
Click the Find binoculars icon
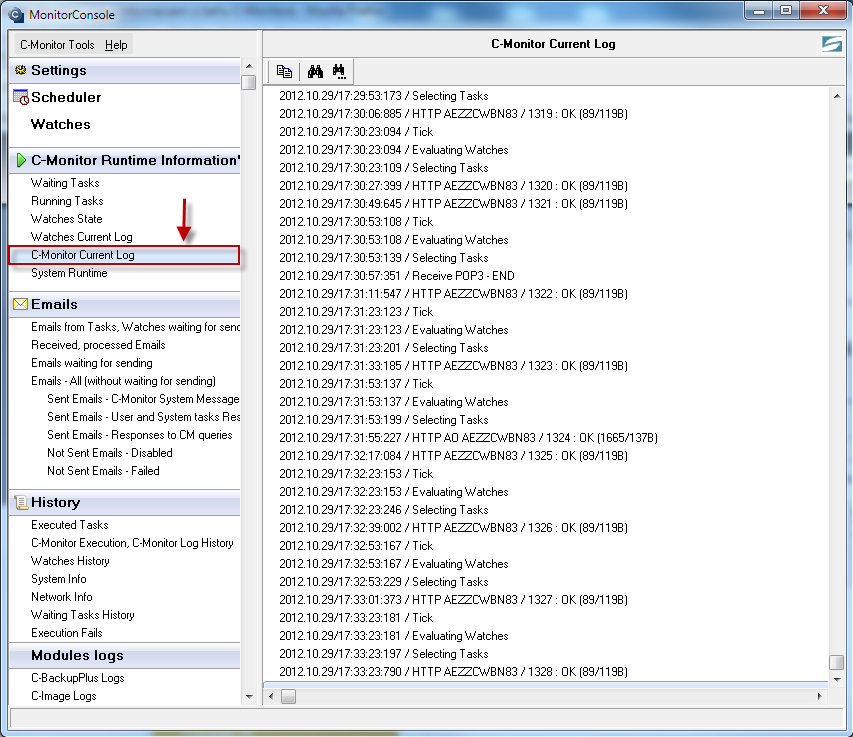pyautogui.click(x=315, y=71)
